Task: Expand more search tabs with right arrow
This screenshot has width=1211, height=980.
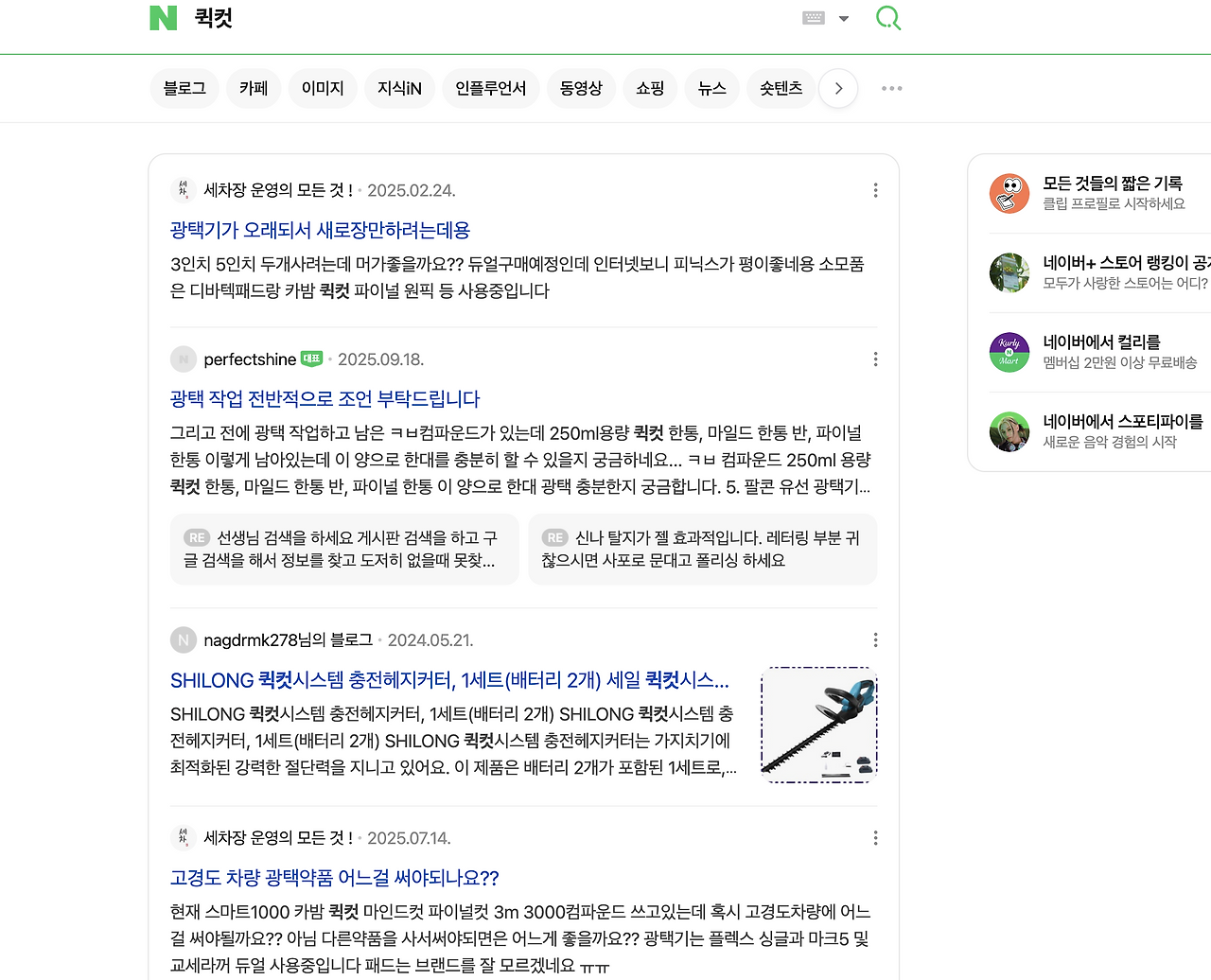Action: pyautogui.click(x=837, y=88)
